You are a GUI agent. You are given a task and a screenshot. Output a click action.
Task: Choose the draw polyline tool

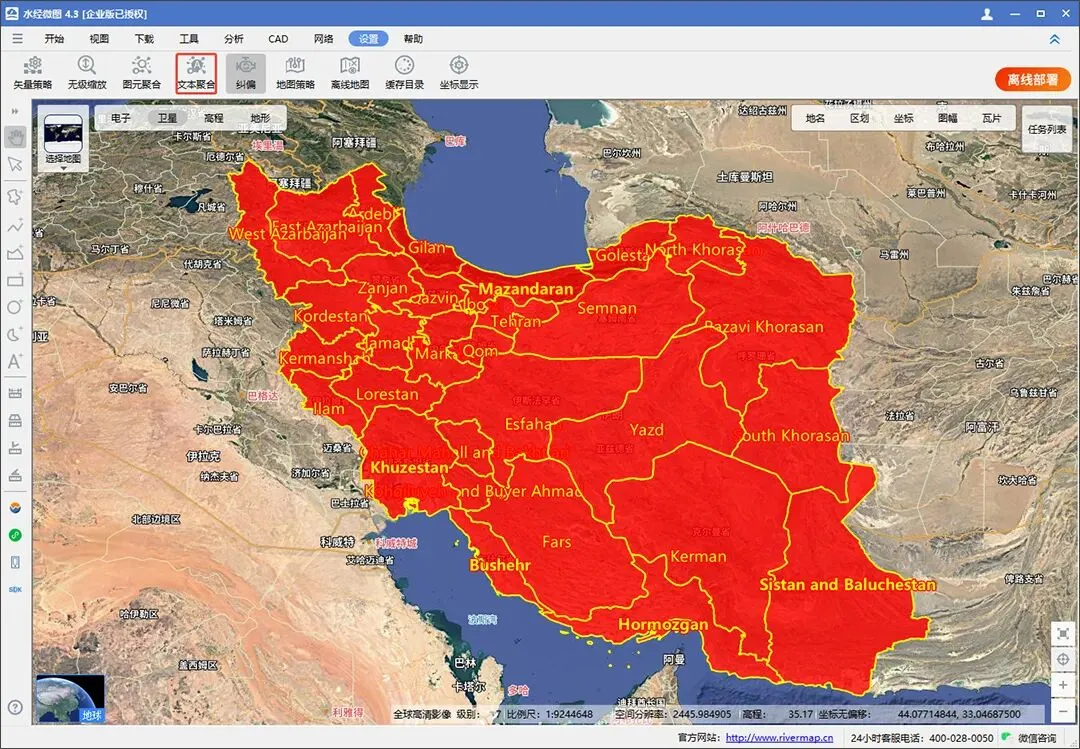(15, 225)
